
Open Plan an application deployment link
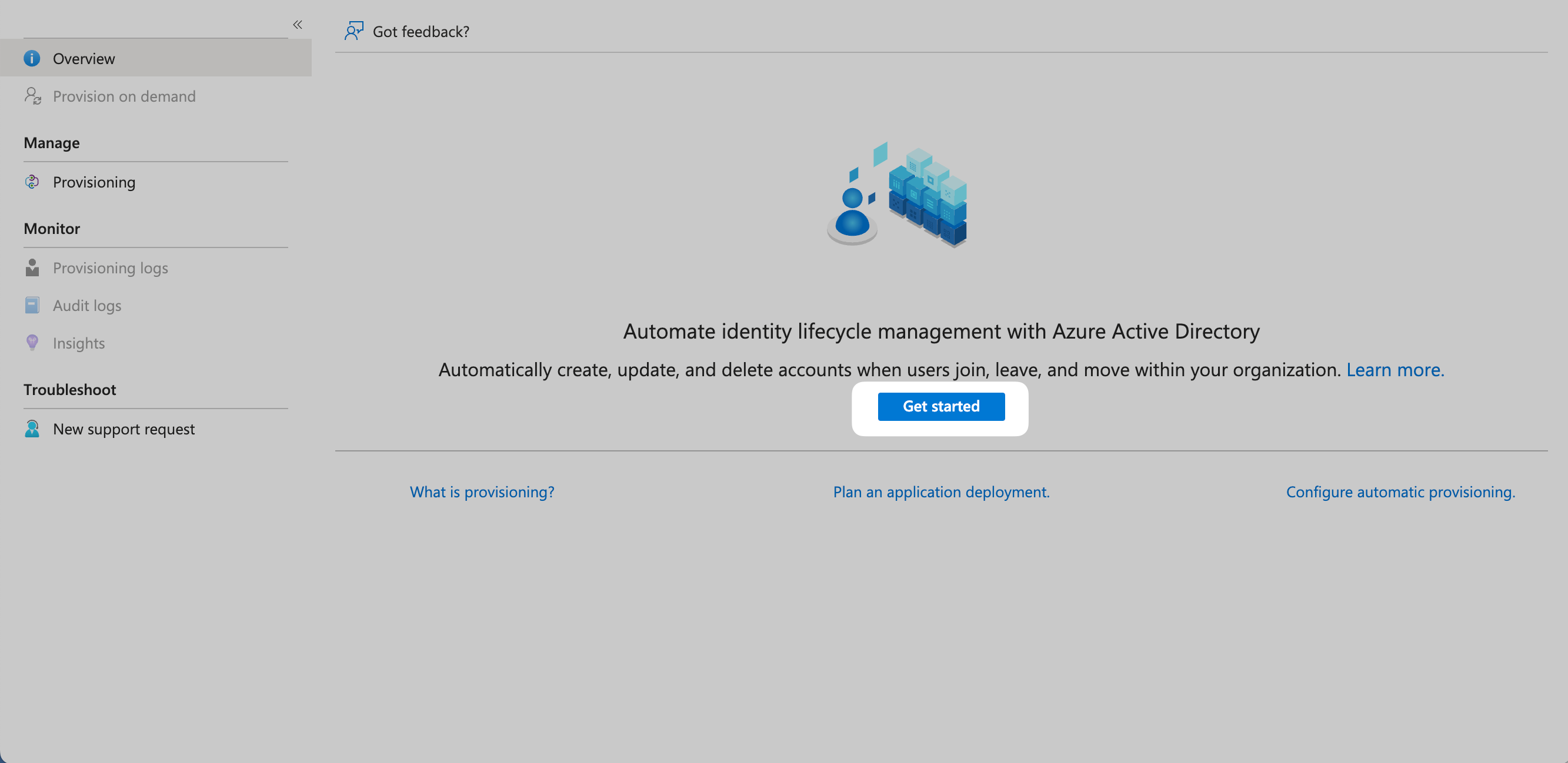tap(941, 491)
